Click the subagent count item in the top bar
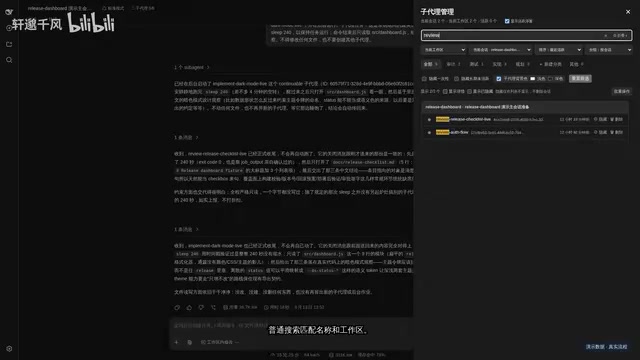The height and width of the screenshot is (360, 640). pyautogui.click(x=143, y=8)
